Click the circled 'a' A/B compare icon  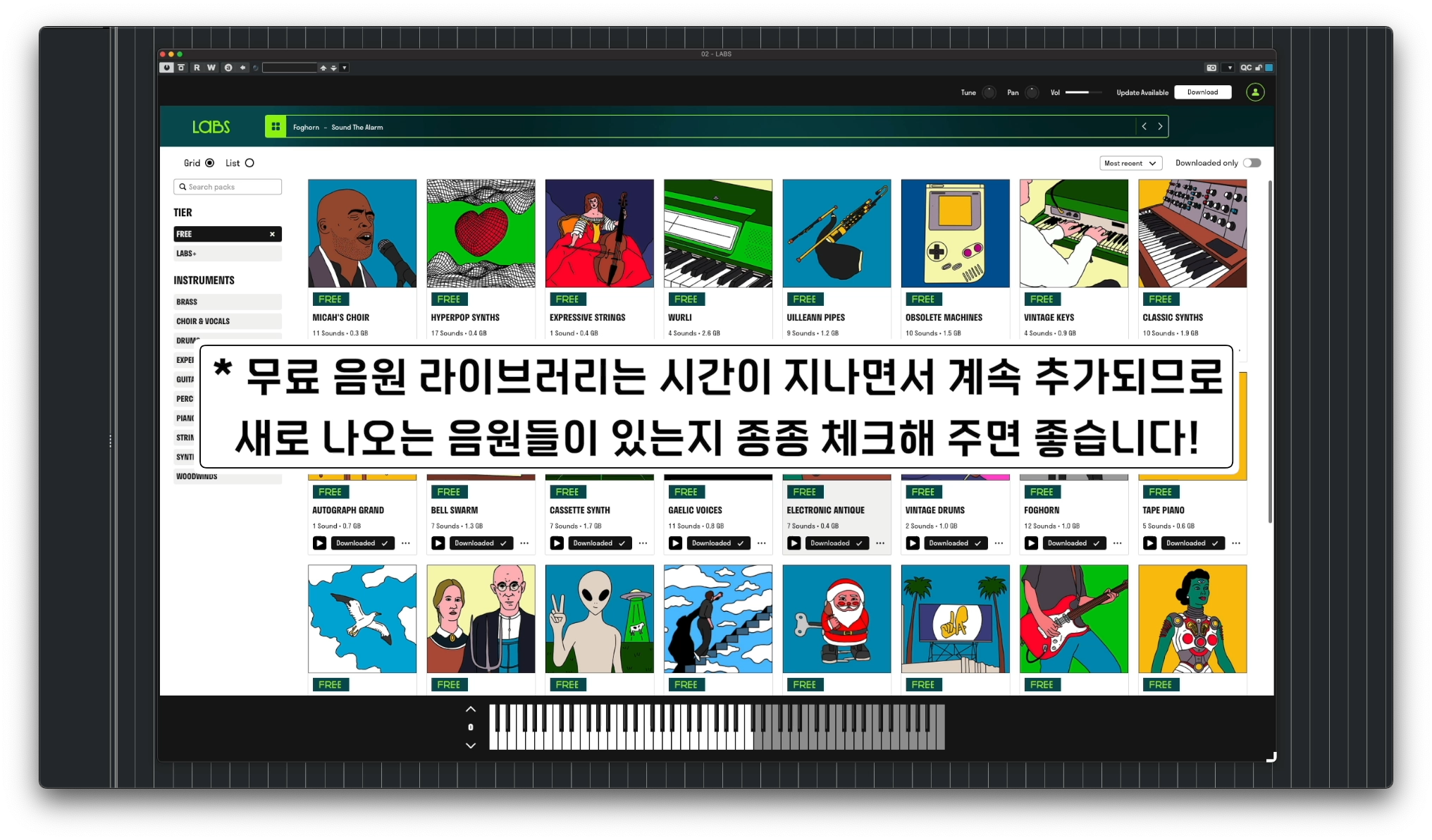pyautogui.click(x=228, y=68)
